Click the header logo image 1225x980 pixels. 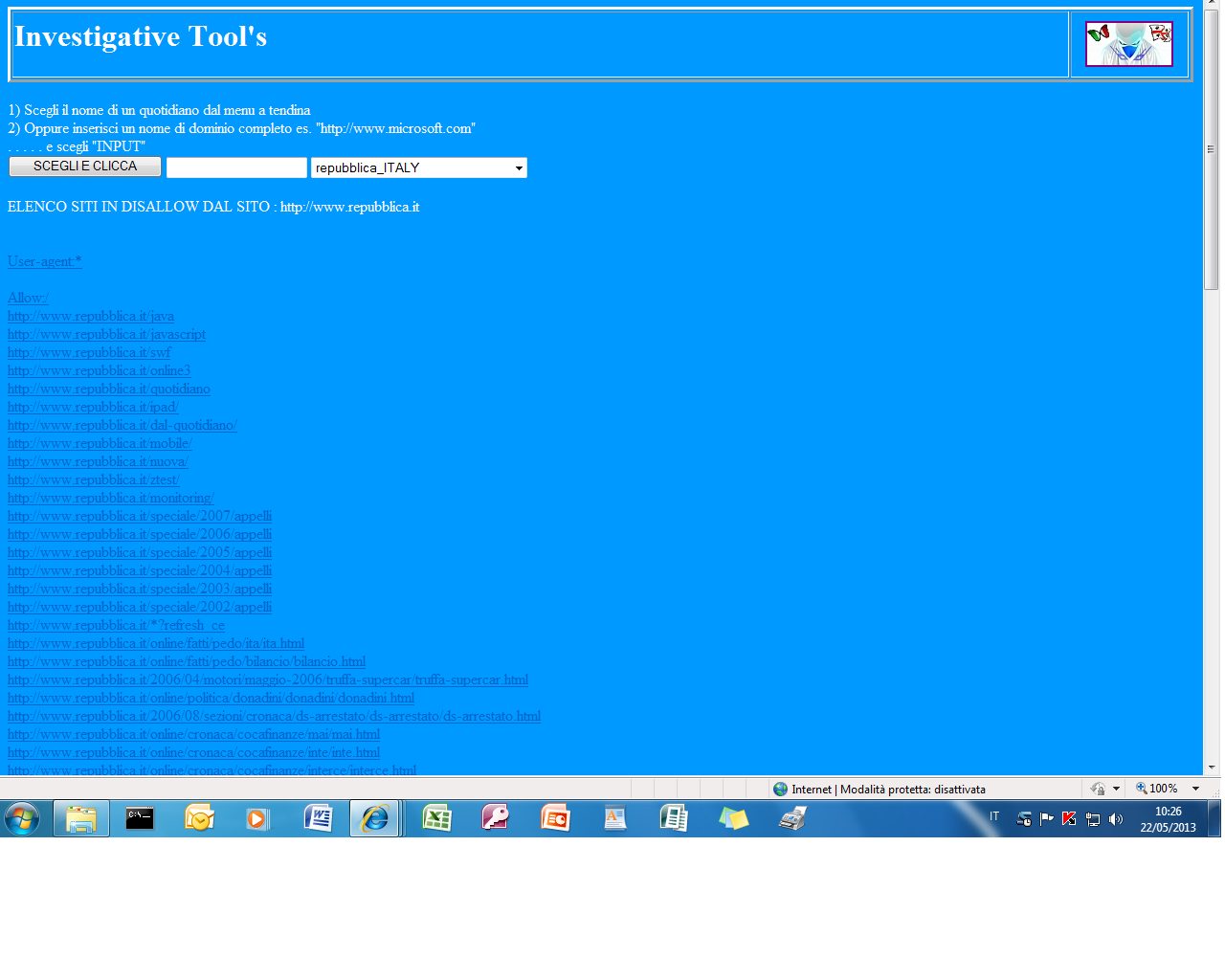click(1129, 44)
